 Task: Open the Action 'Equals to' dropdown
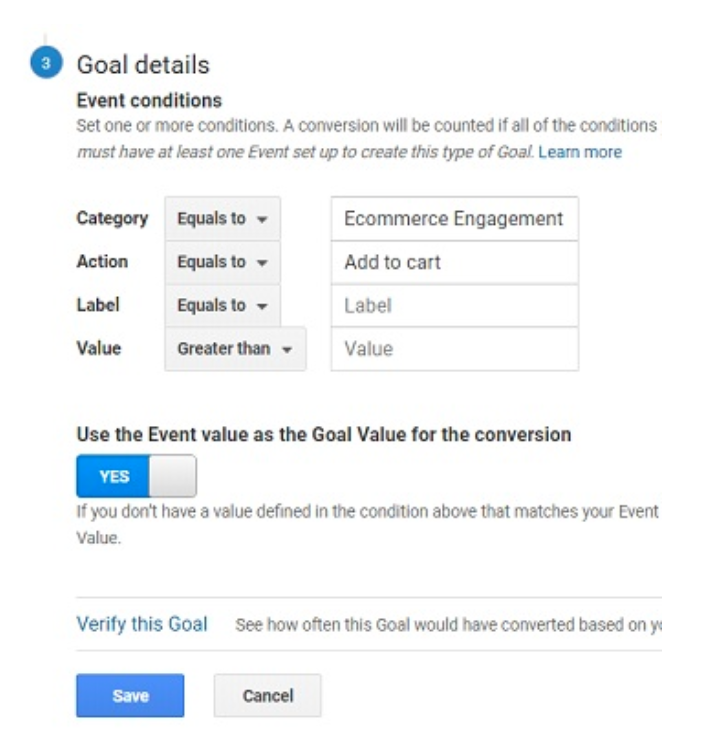[222, 262]
